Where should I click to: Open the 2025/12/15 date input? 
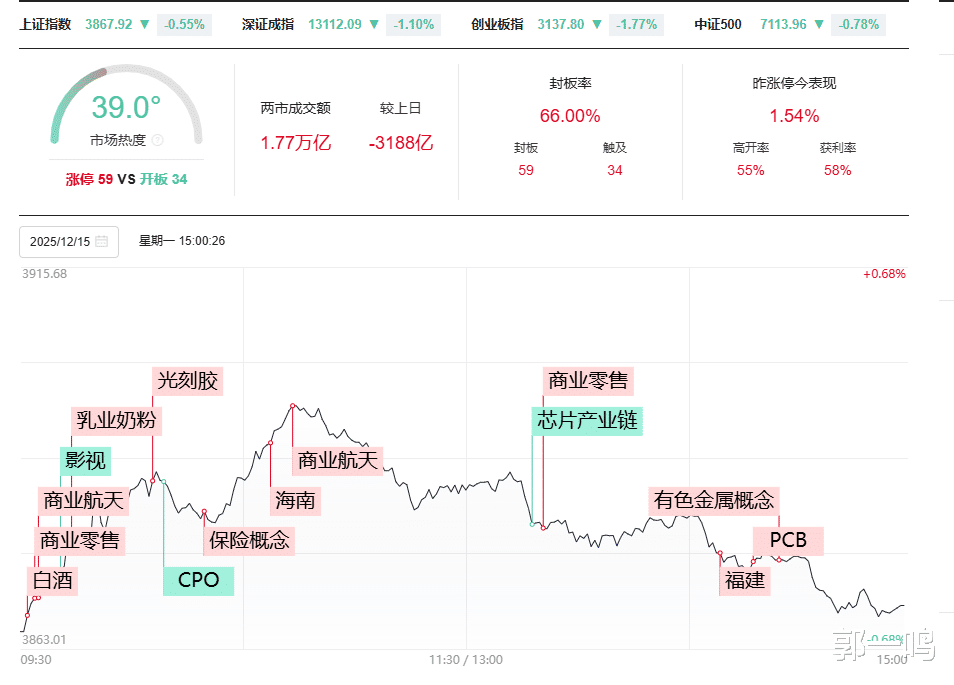(60, 241)
